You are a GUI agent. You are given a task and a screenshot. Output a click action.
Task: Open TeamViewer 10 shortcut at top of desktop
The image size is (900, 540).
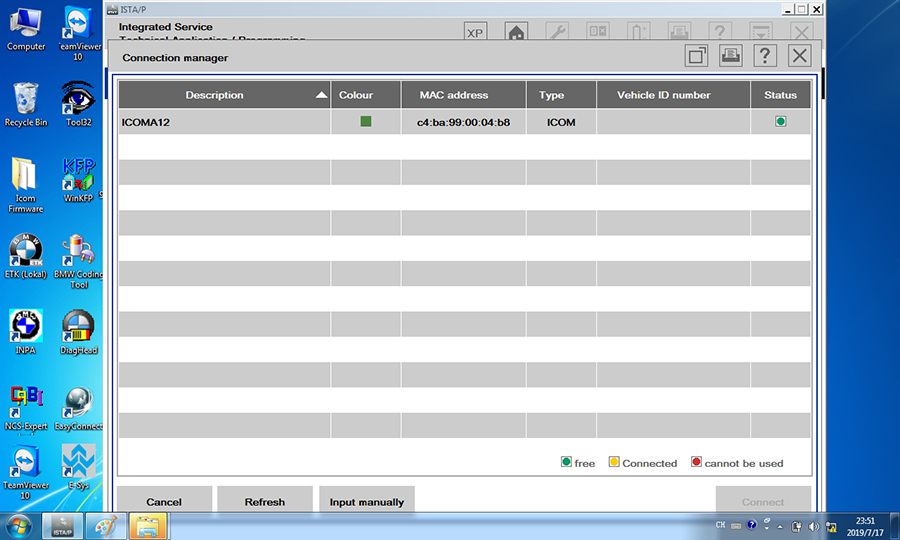79,33
